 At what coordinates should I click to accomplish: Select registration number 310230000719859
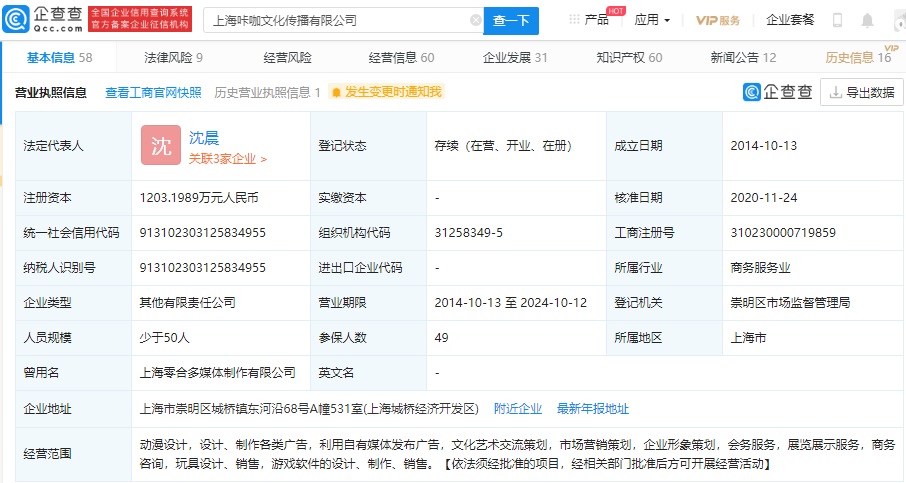tap(783, 232)
